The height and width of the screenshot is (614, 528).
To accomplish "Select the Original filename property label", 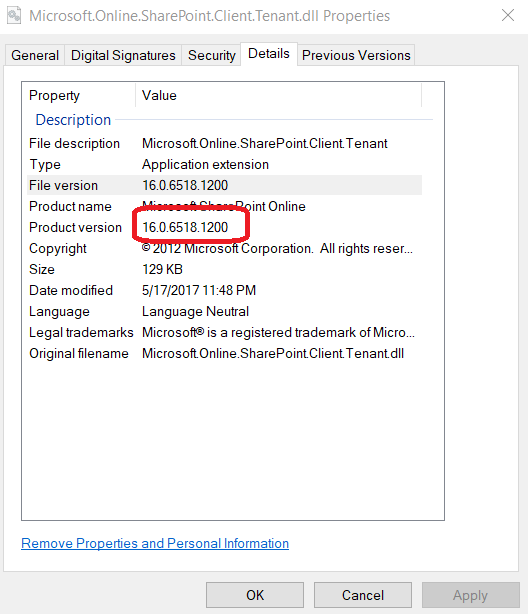I will tap(79, 354).
